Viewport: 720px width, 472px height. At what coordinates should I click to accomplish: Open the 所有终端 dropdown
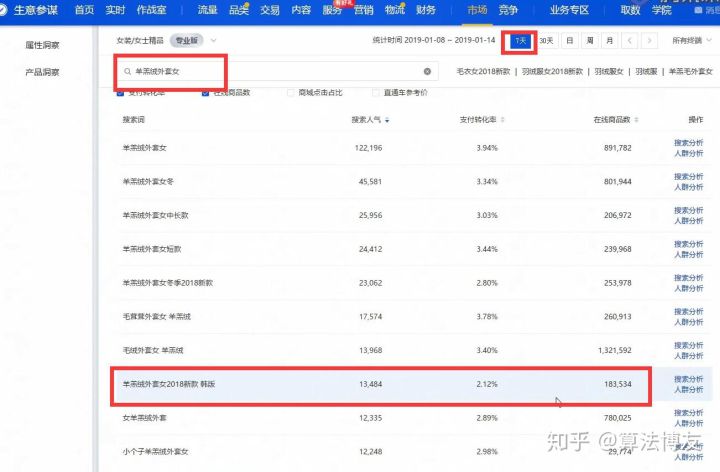coord(692,40)
